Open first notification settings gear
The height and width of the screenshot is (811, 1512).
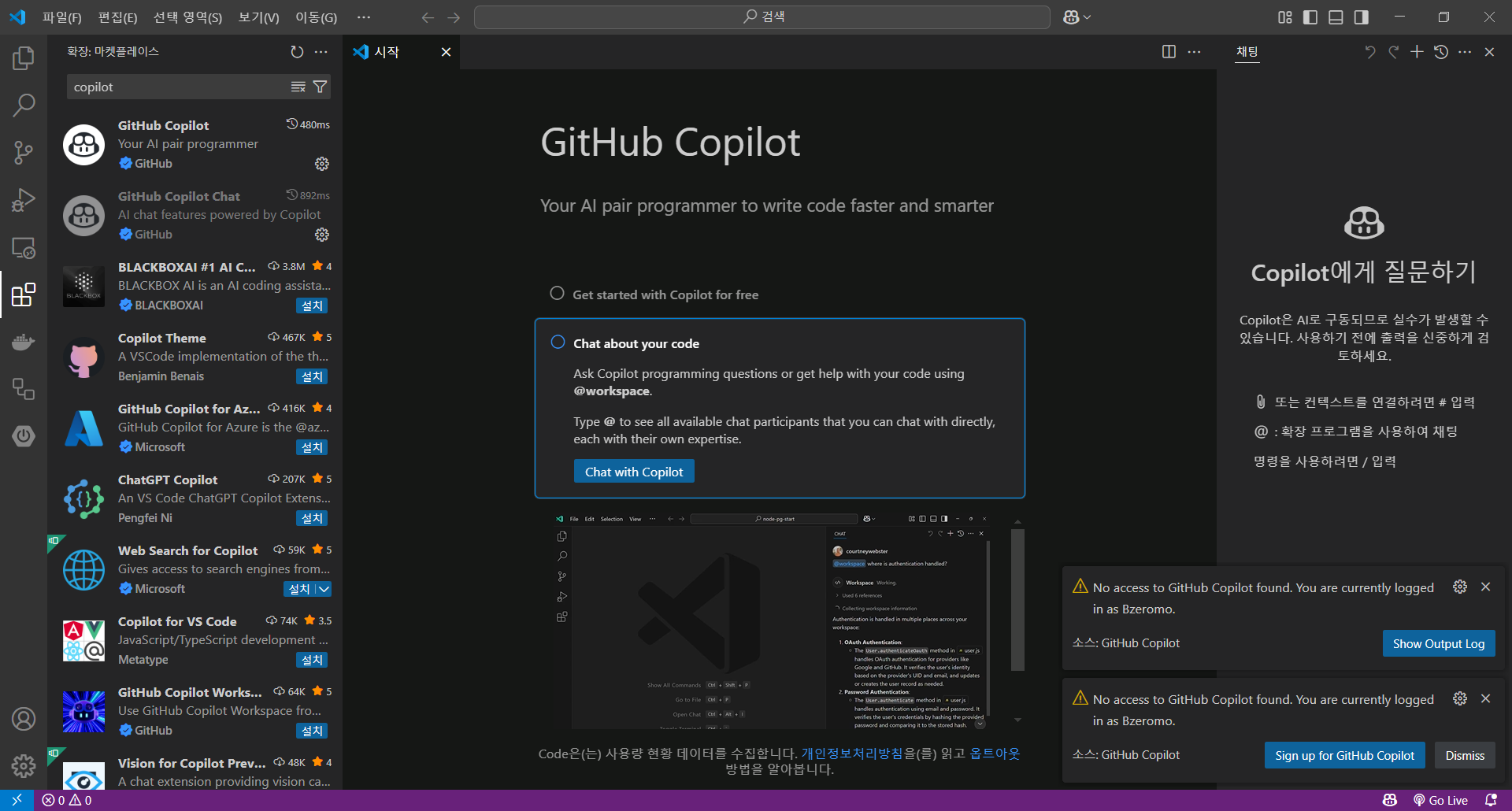(x=1460, y=587)
